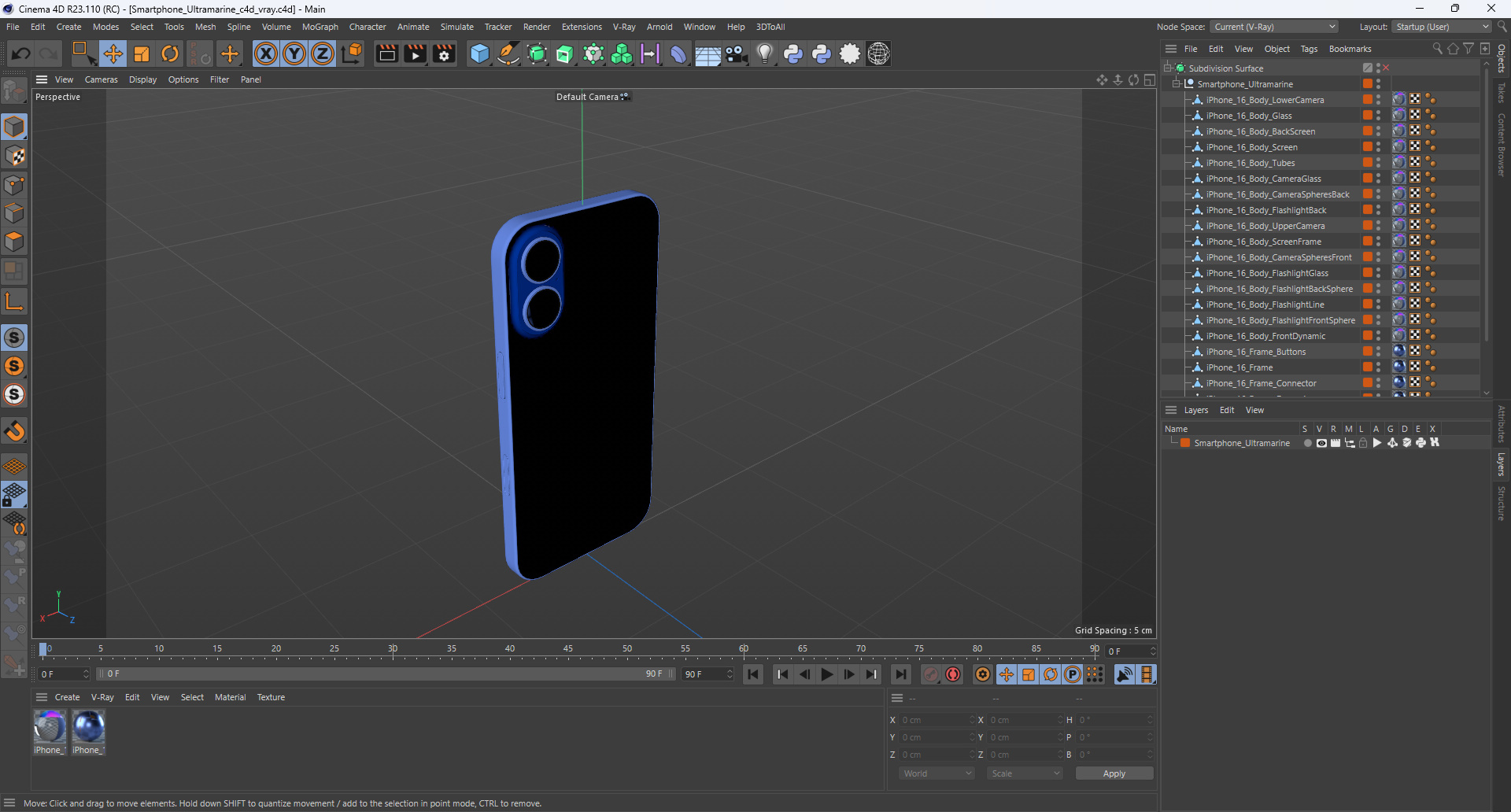Viewport: 1511px width, 812px height.
Task: Switch to Model mode in left palette
Action: [14, 127]
